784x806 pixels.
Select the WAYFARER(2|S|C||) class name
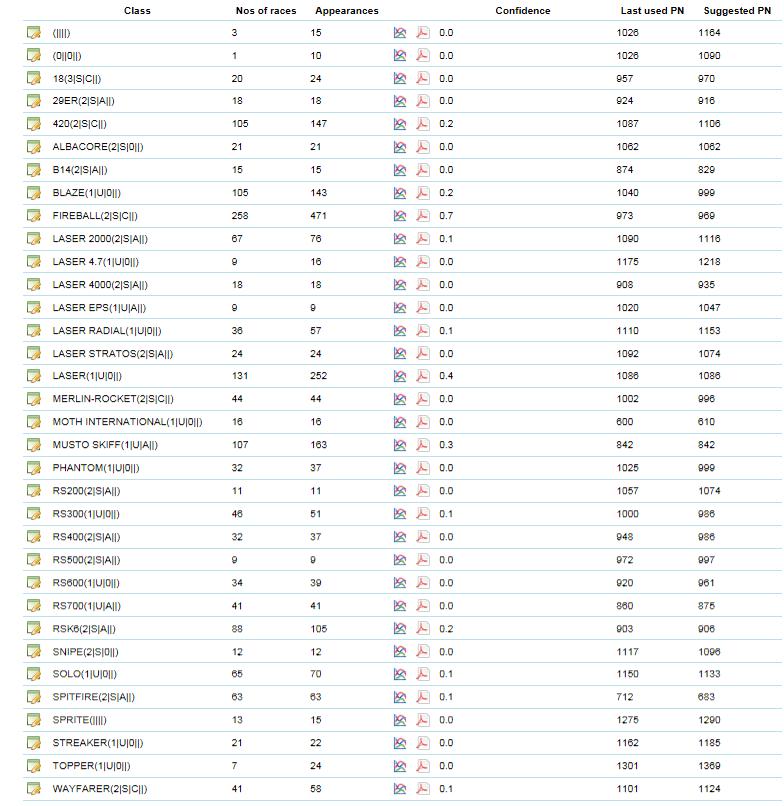point(100,789)
